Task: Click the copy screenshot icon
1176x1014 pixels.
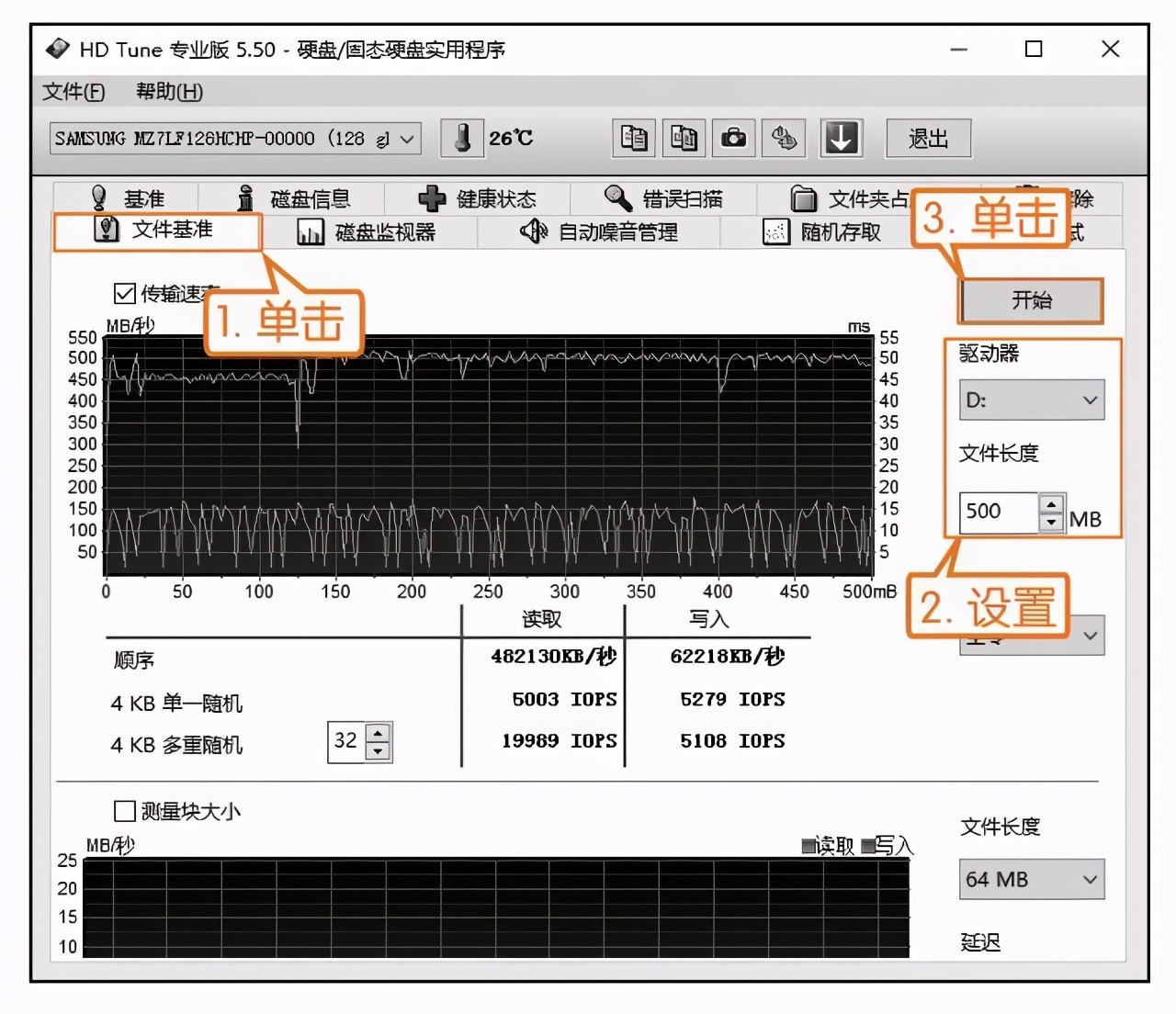Action: 684,139
